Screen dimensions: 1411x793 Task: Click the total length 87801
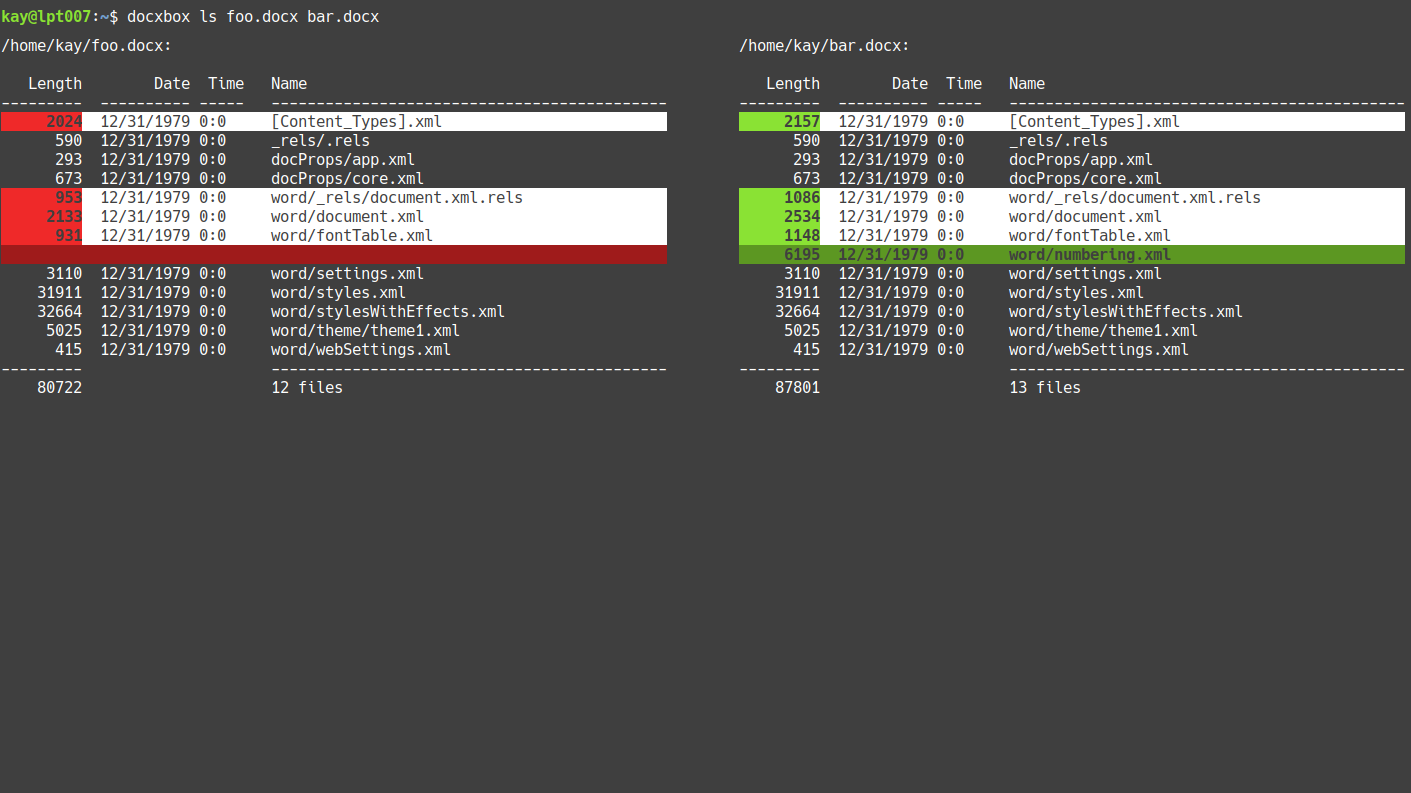coord(798,388)
